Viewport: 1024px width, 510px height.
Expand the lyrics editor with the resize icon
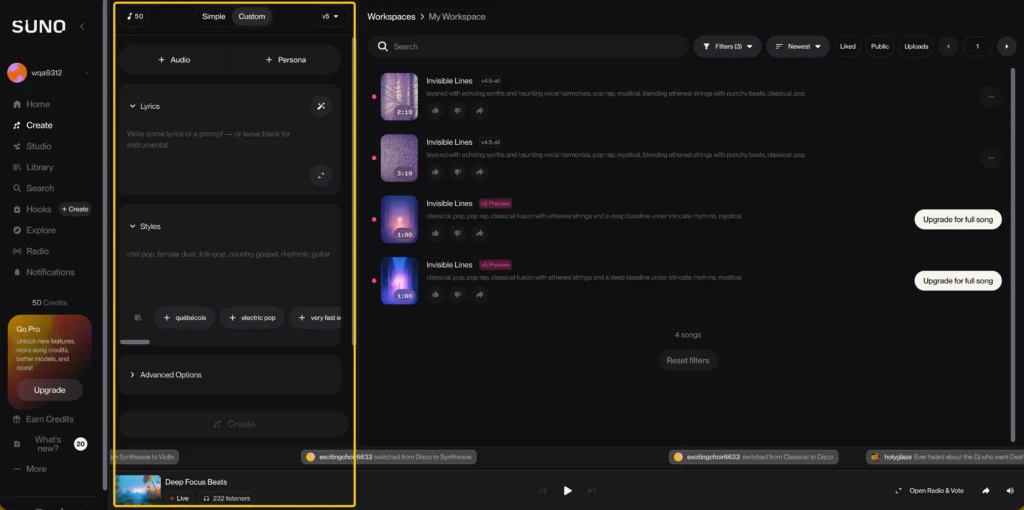[321, 176]
